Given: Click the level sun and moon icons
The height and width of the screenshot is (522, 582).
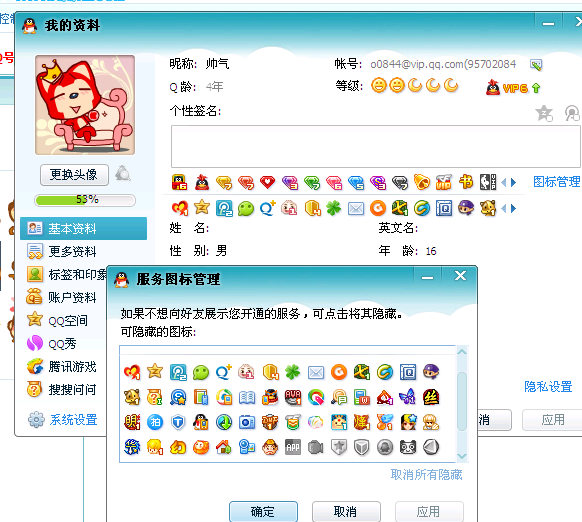Looking at the screenshot, I should pyautogui.click(x=415, y=85).
